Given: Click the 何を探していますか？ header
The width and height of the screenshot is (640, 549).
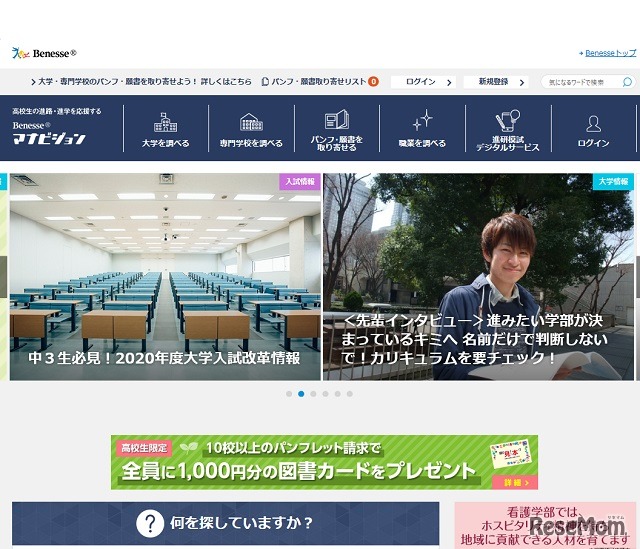Looking at the screenshot, I should (x=226, y=523).
